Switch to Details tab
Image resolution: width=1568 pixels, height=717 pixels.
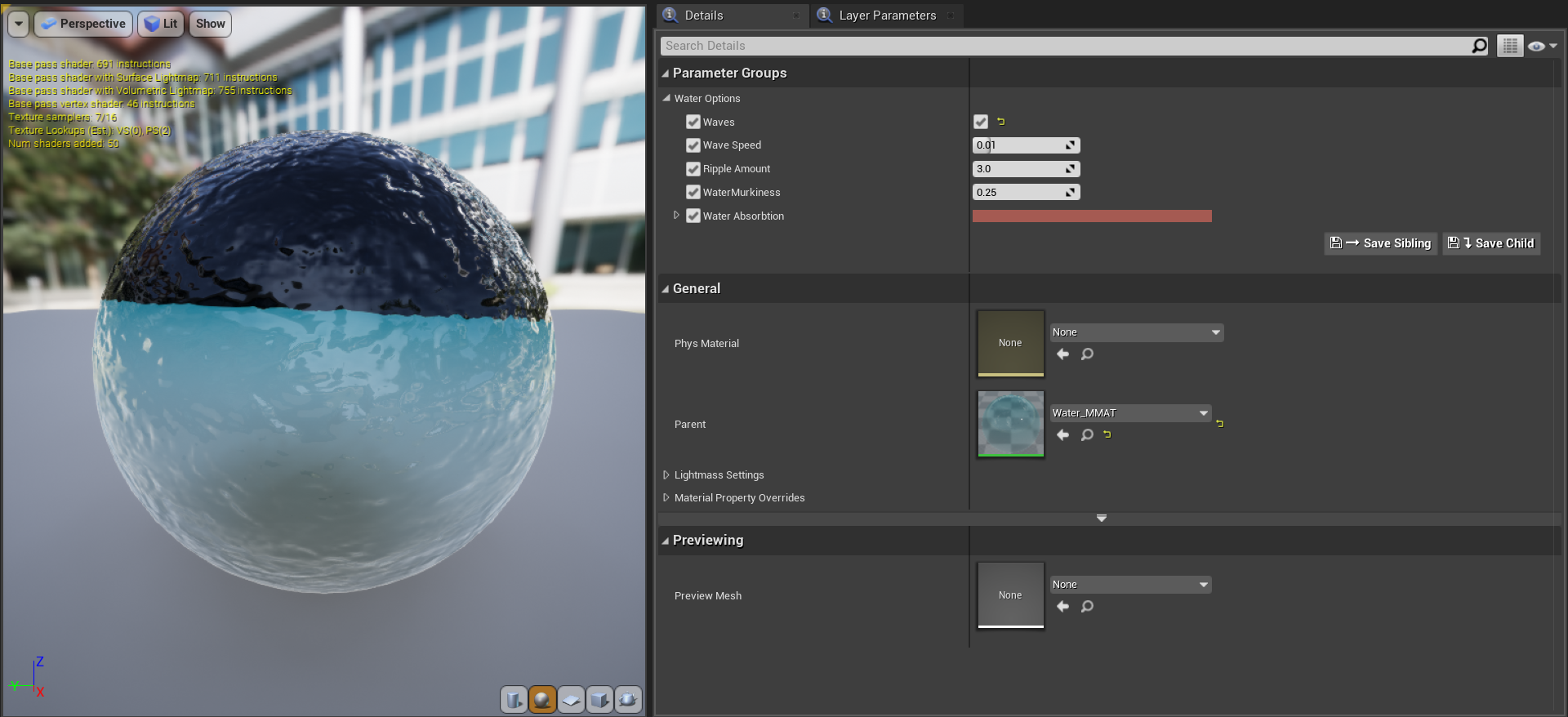pyautogui.click(x=733, y=16)
